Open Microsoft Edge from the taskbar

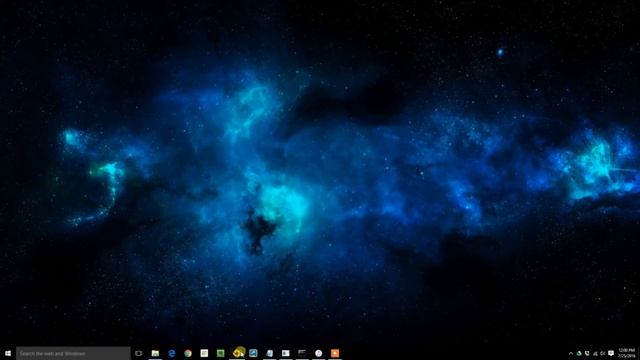point(172,353)
